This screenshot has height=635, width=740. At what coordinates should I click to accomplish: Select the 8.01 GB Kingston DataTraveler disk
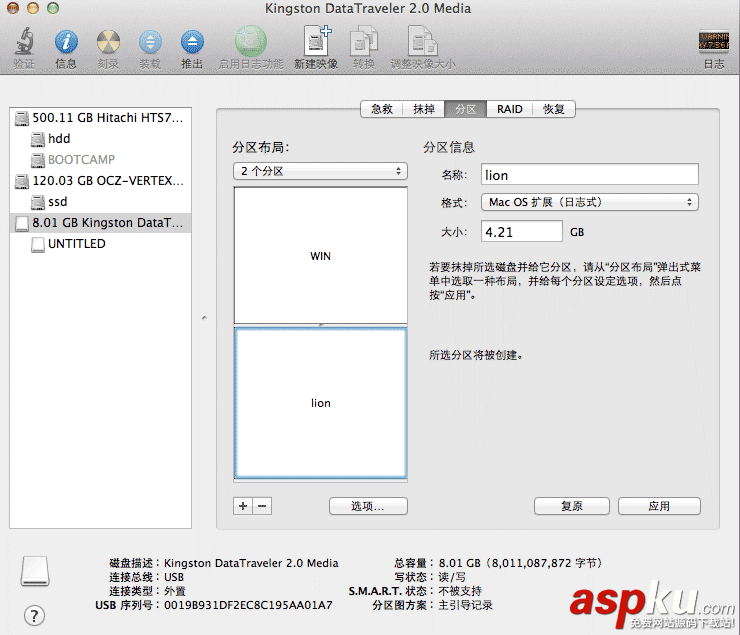pos(100,223)
